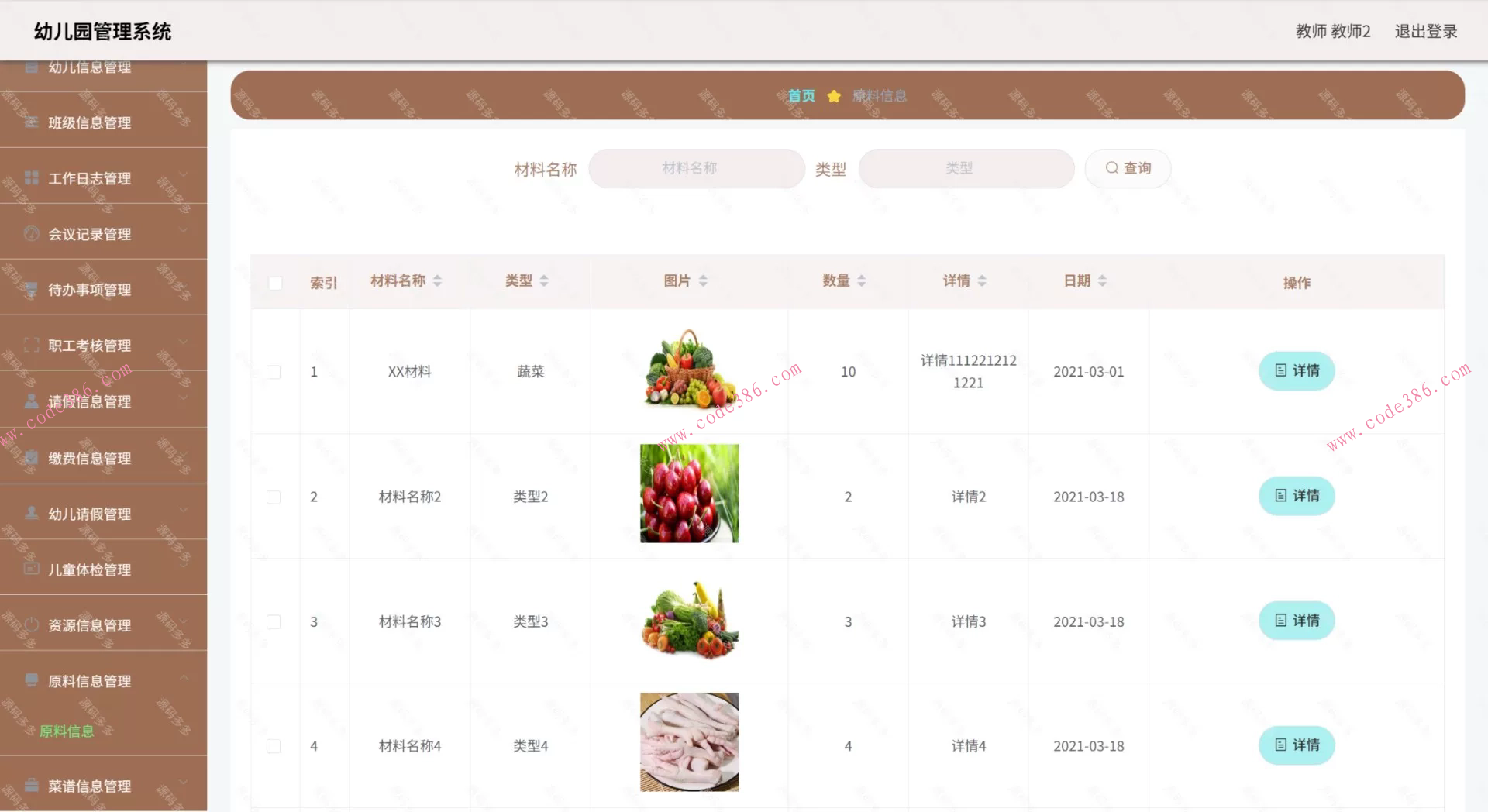Click the 待办事项管理 sidebar icon
The width and height of the screenshot is (1488, 812).
tap(29, 290)
